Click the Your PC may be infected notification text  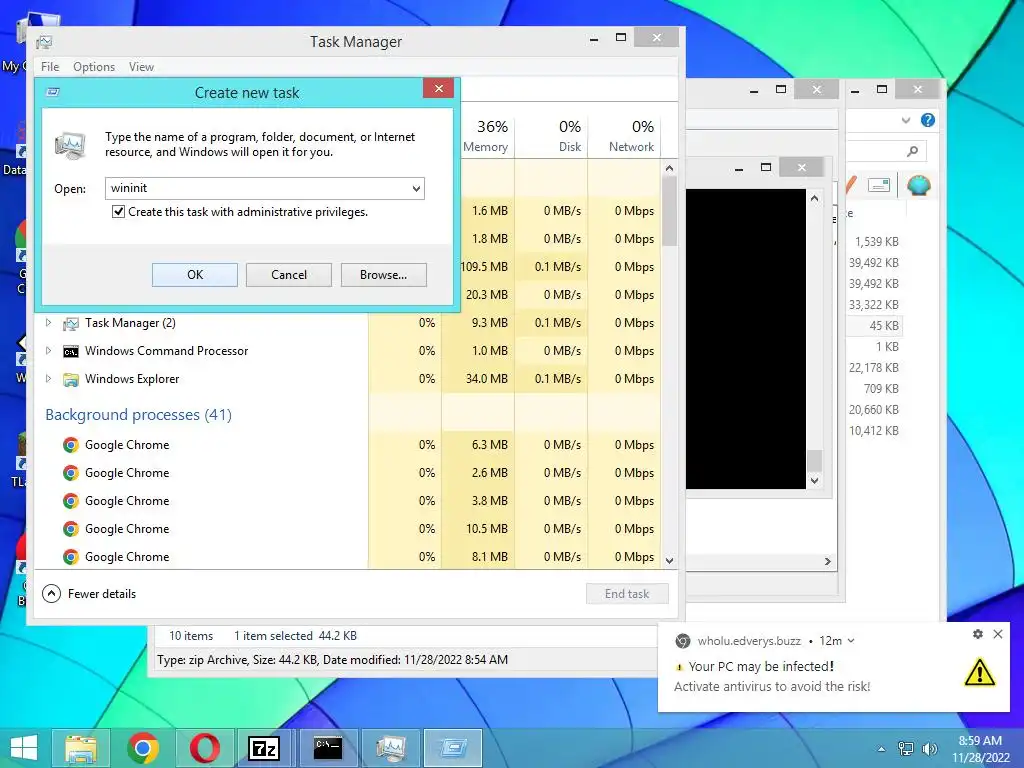coord(761,667)
